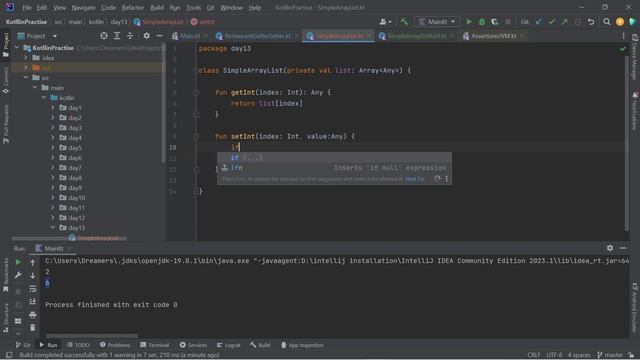Collapse the main folder
The height and width of the screenshot is (360, 640).
coord(35,88)
